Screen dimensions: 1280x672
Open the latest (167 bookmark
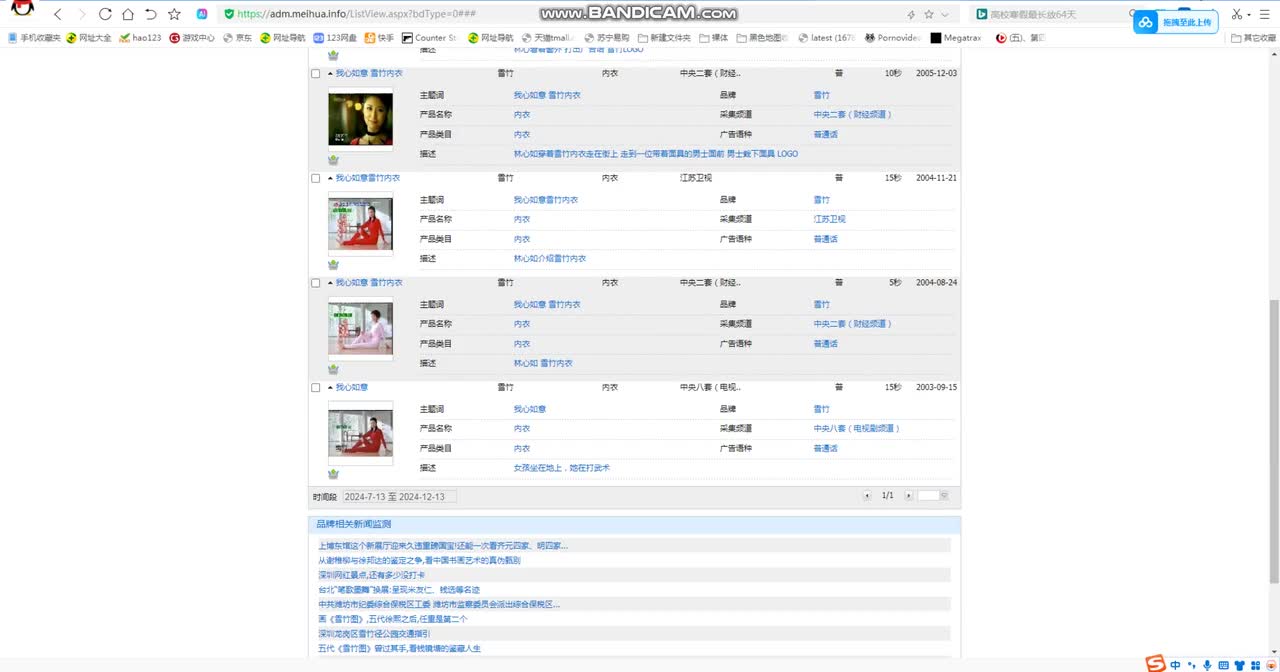tap(826, 38)
